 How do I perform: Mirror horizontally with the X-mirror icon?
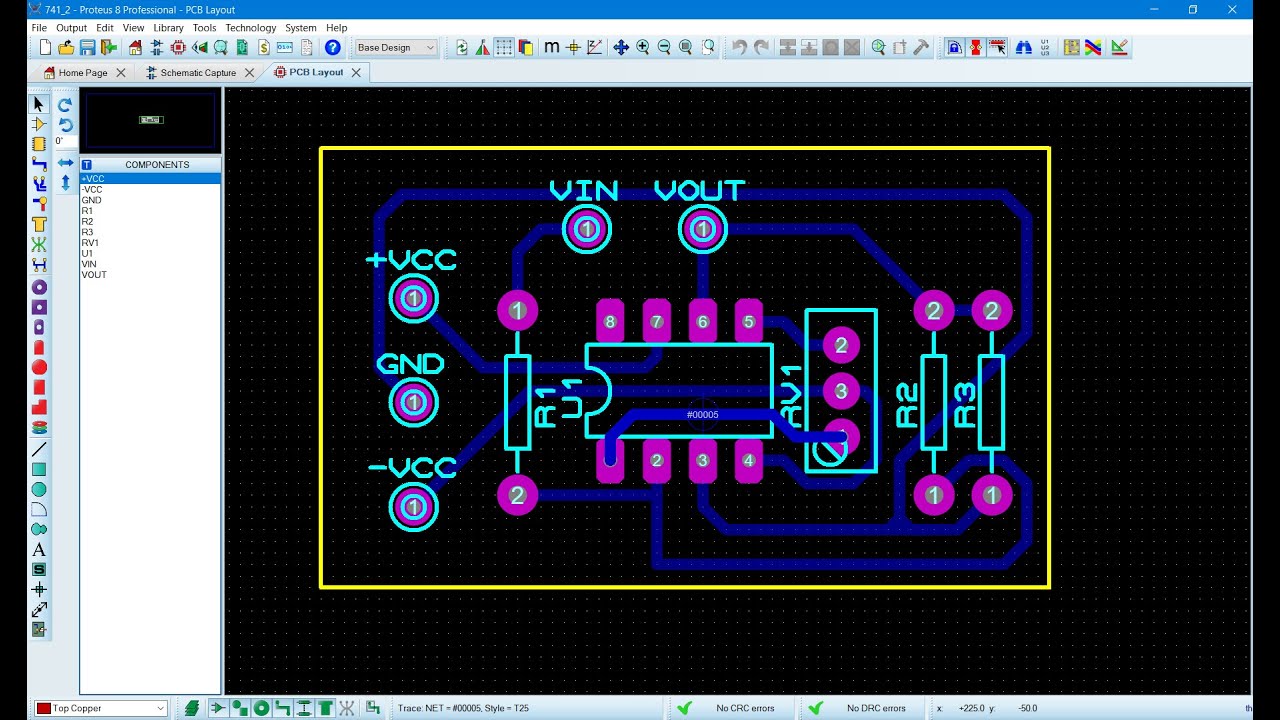coord(65,162)
